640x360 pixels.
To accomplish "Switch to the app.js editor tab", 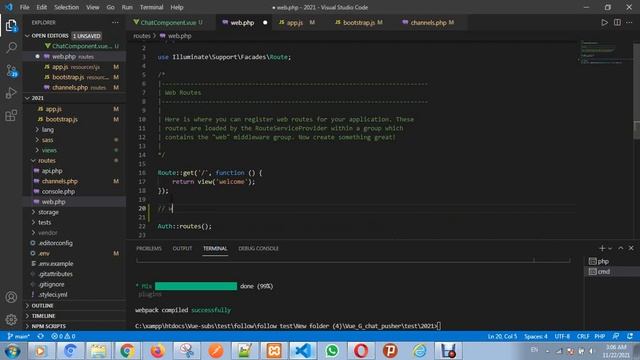I will click(x=295, y=22).
